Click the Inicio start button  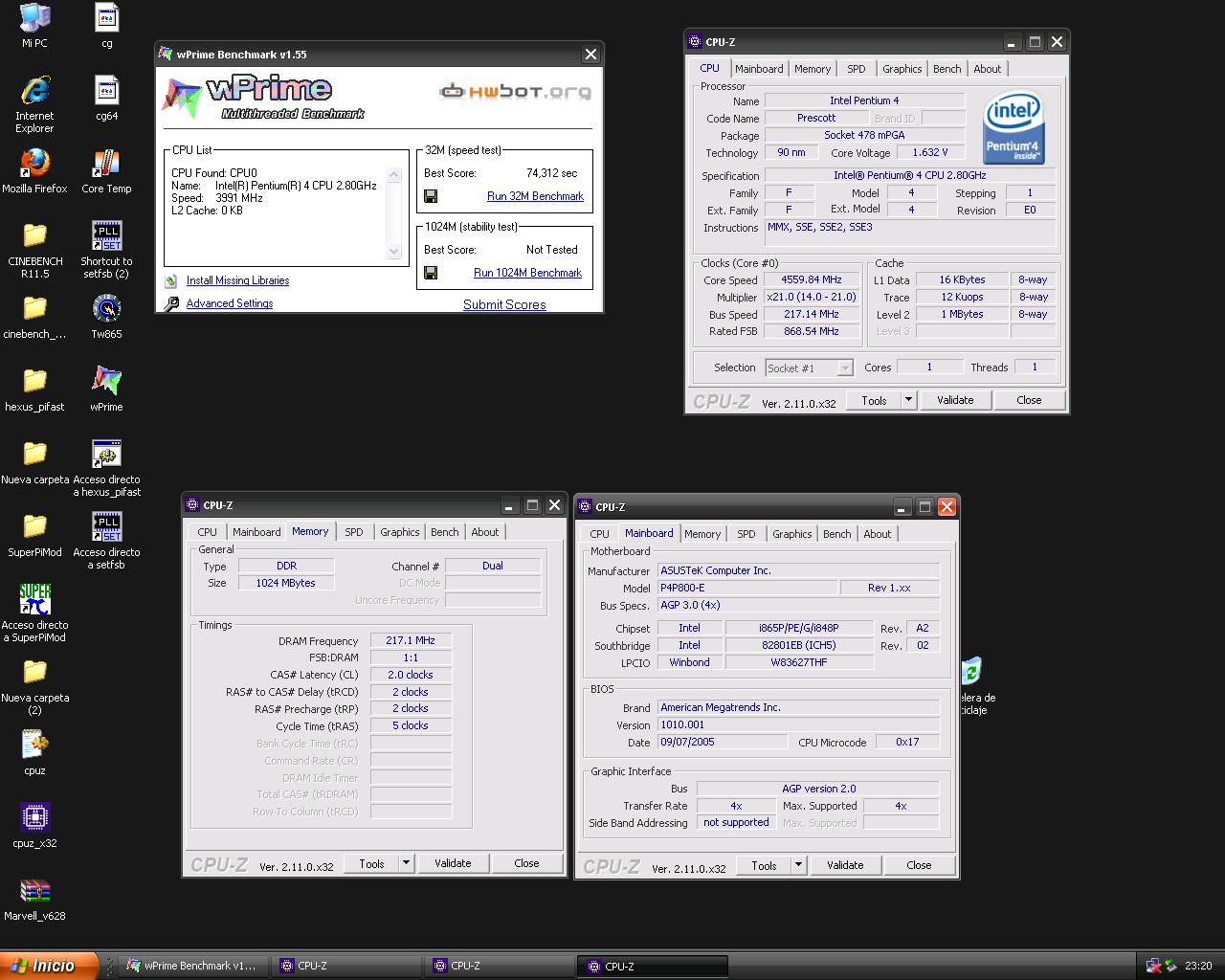click(x=49, y=966)
